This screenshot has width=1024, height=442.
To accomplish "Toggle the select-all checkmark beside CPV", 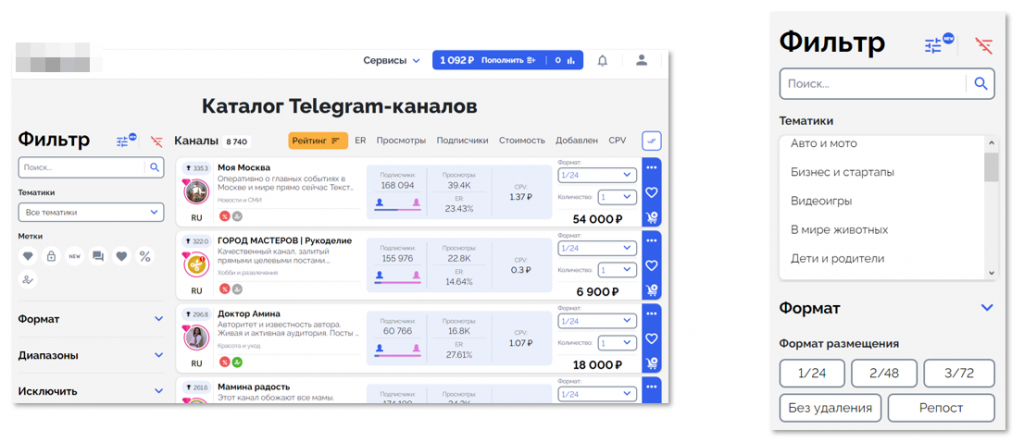I will tap(651, 140).
